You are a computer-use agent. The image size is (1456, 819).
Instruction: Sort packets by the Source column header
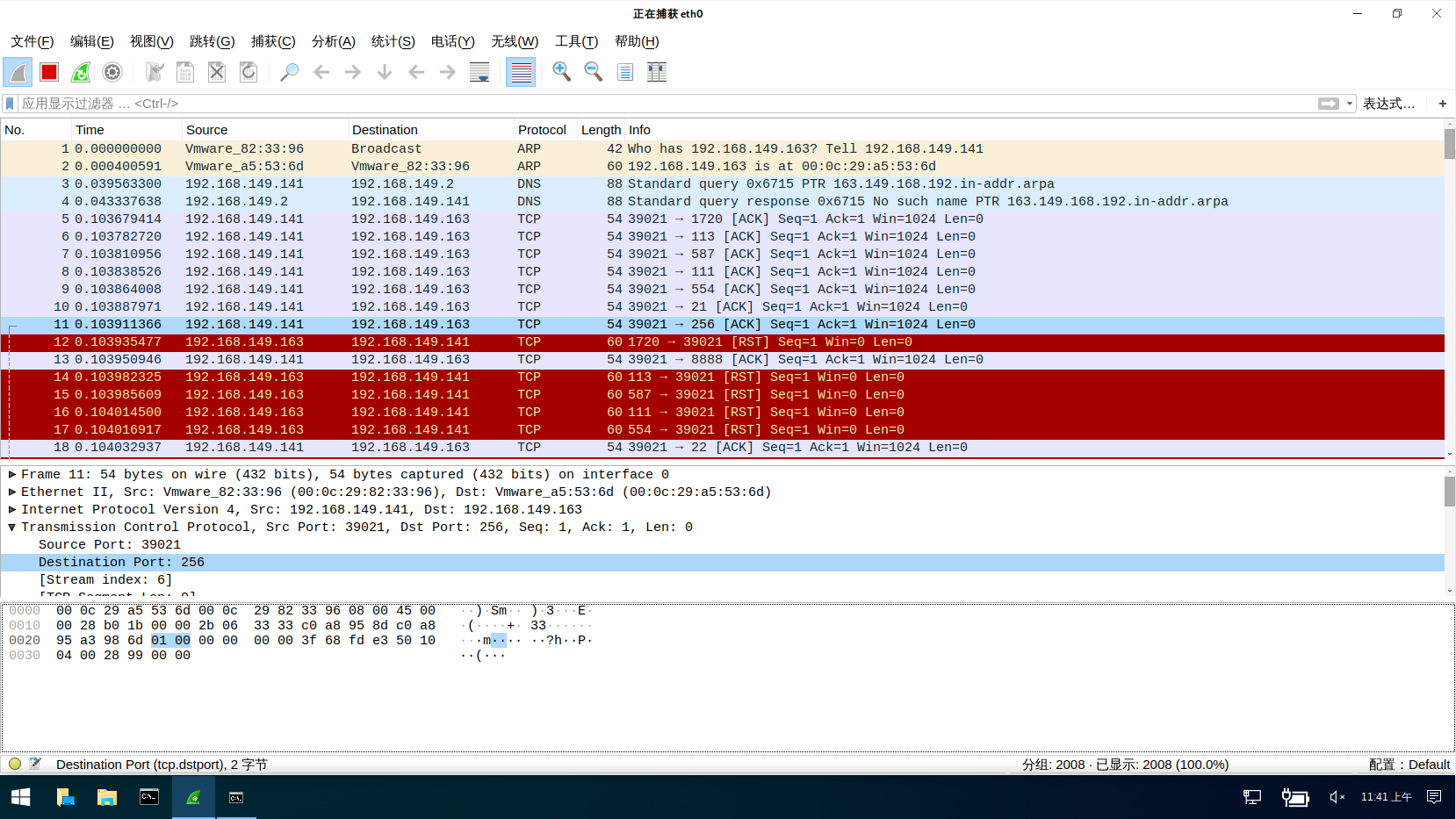pyautogui.click(x=265, y=130)
